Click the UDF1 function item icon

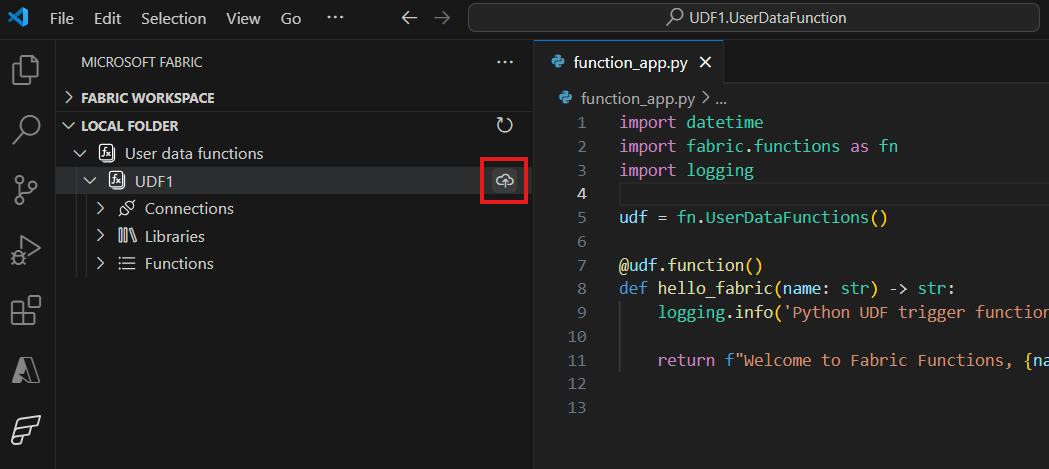click(117, 181)
